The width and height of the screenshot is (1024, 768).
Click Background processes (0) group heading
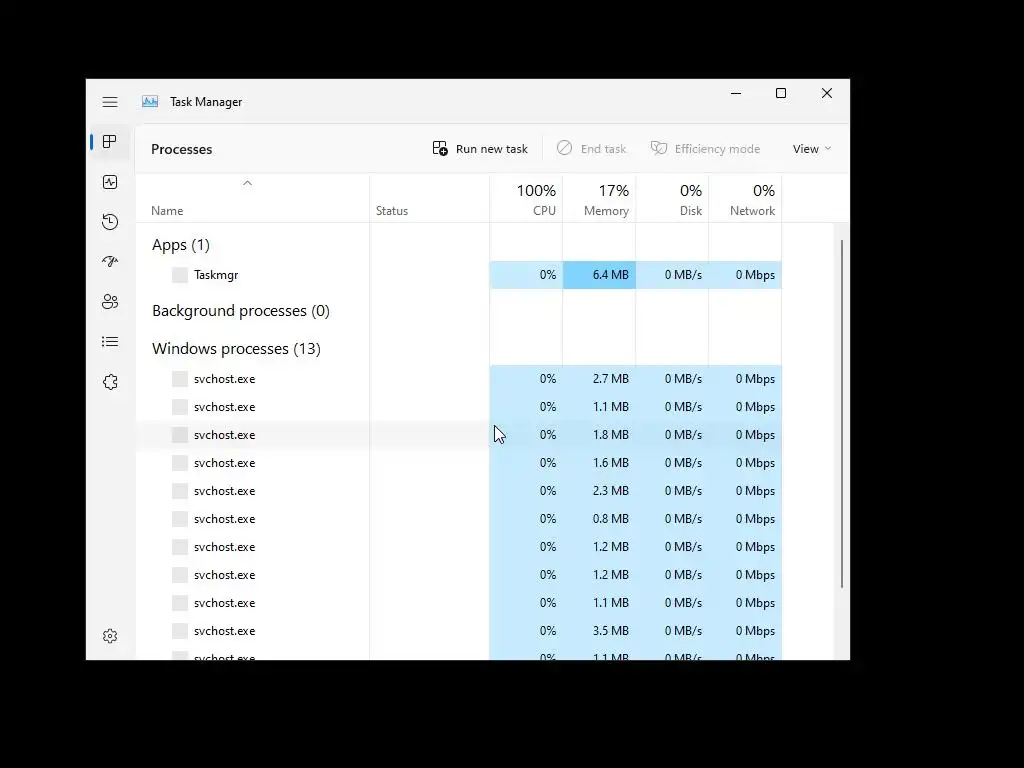click(x=241, y=311)
